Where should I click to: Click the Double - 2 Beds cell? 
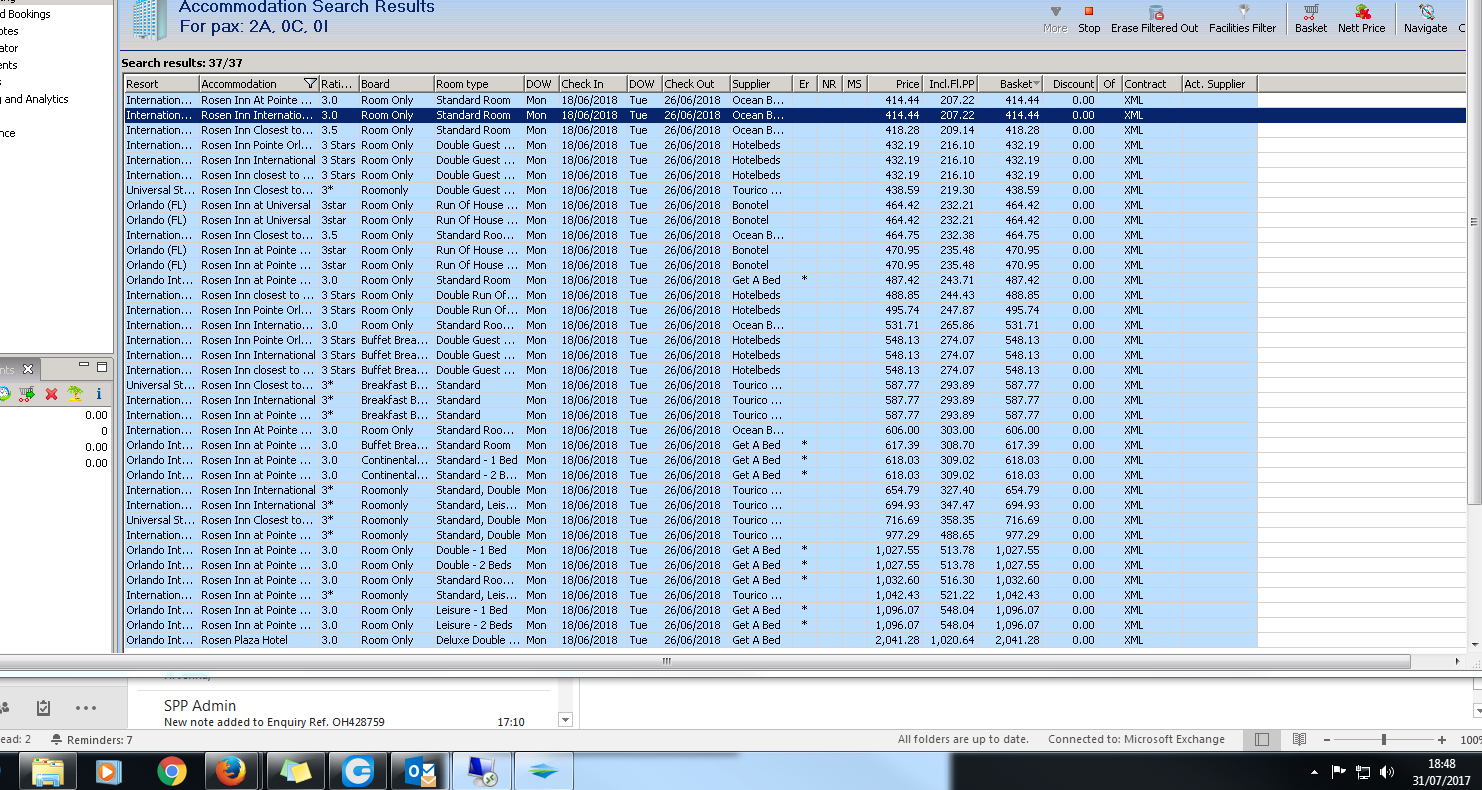(478, 565)
